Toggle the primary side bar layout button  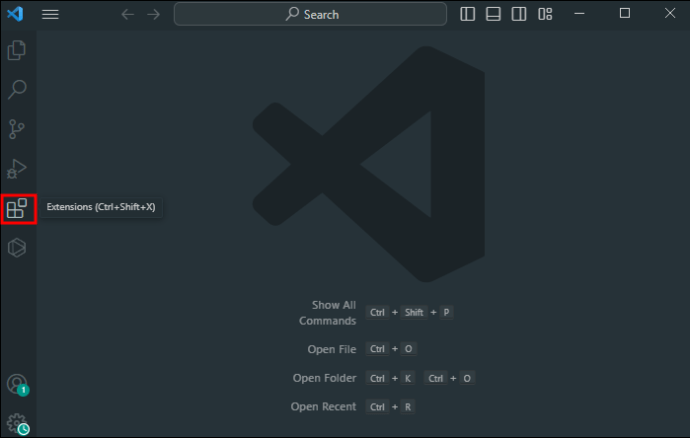[467, 14]
